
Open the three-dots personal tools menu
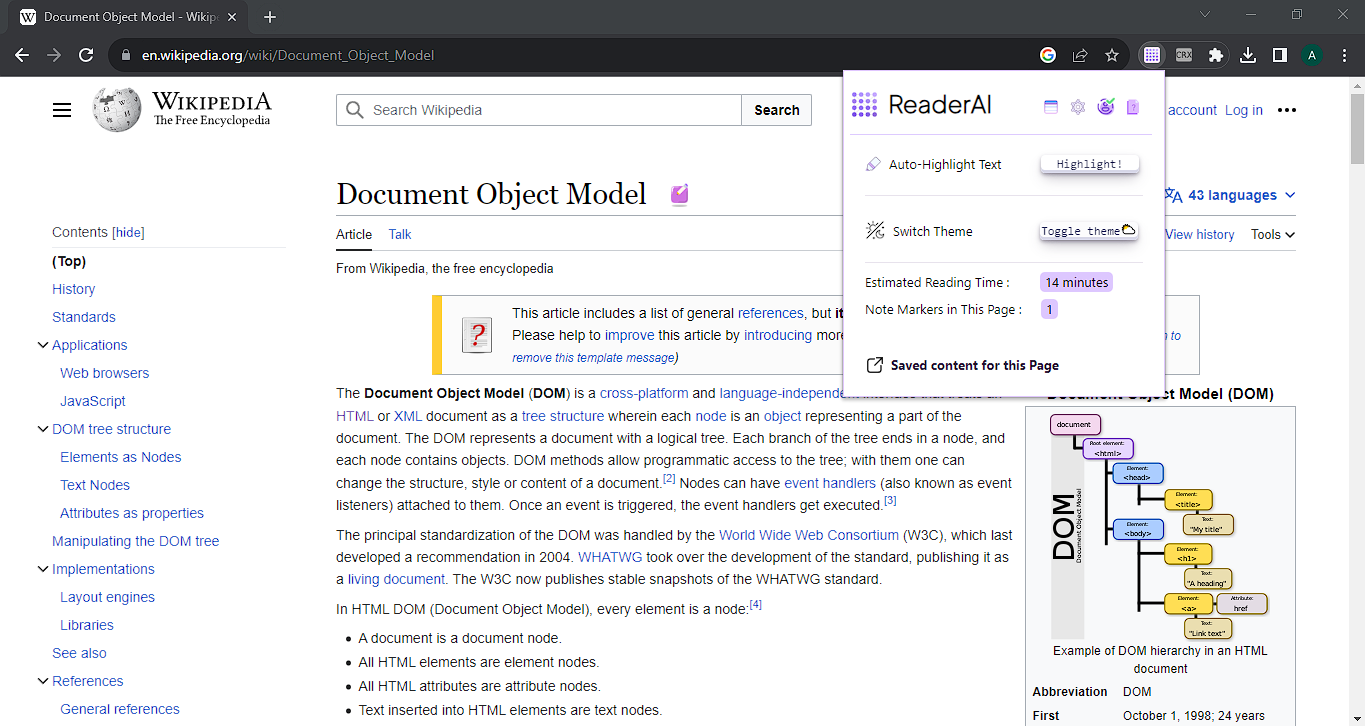1287,110
